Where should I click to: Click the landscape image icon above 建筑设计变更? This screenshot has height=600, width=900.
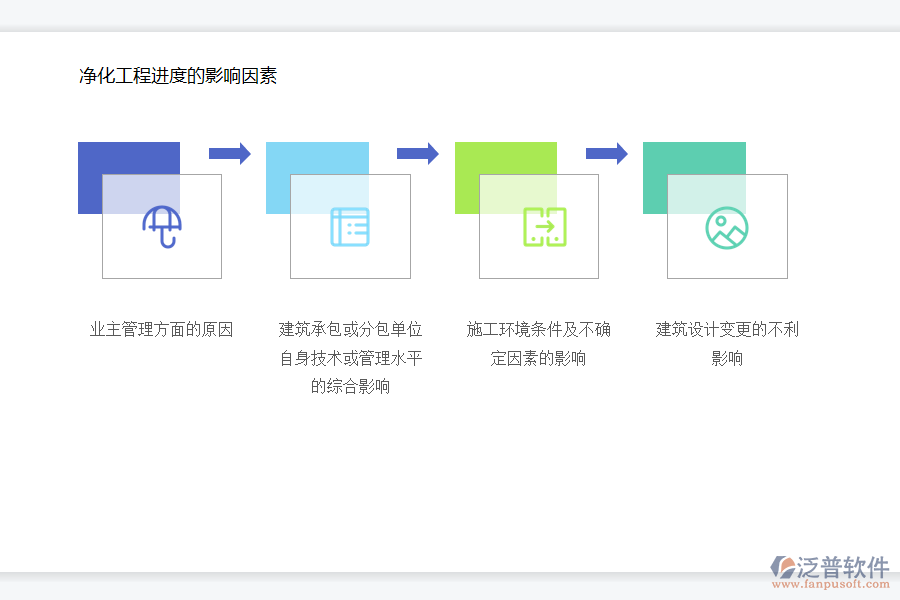pos(727,228)
